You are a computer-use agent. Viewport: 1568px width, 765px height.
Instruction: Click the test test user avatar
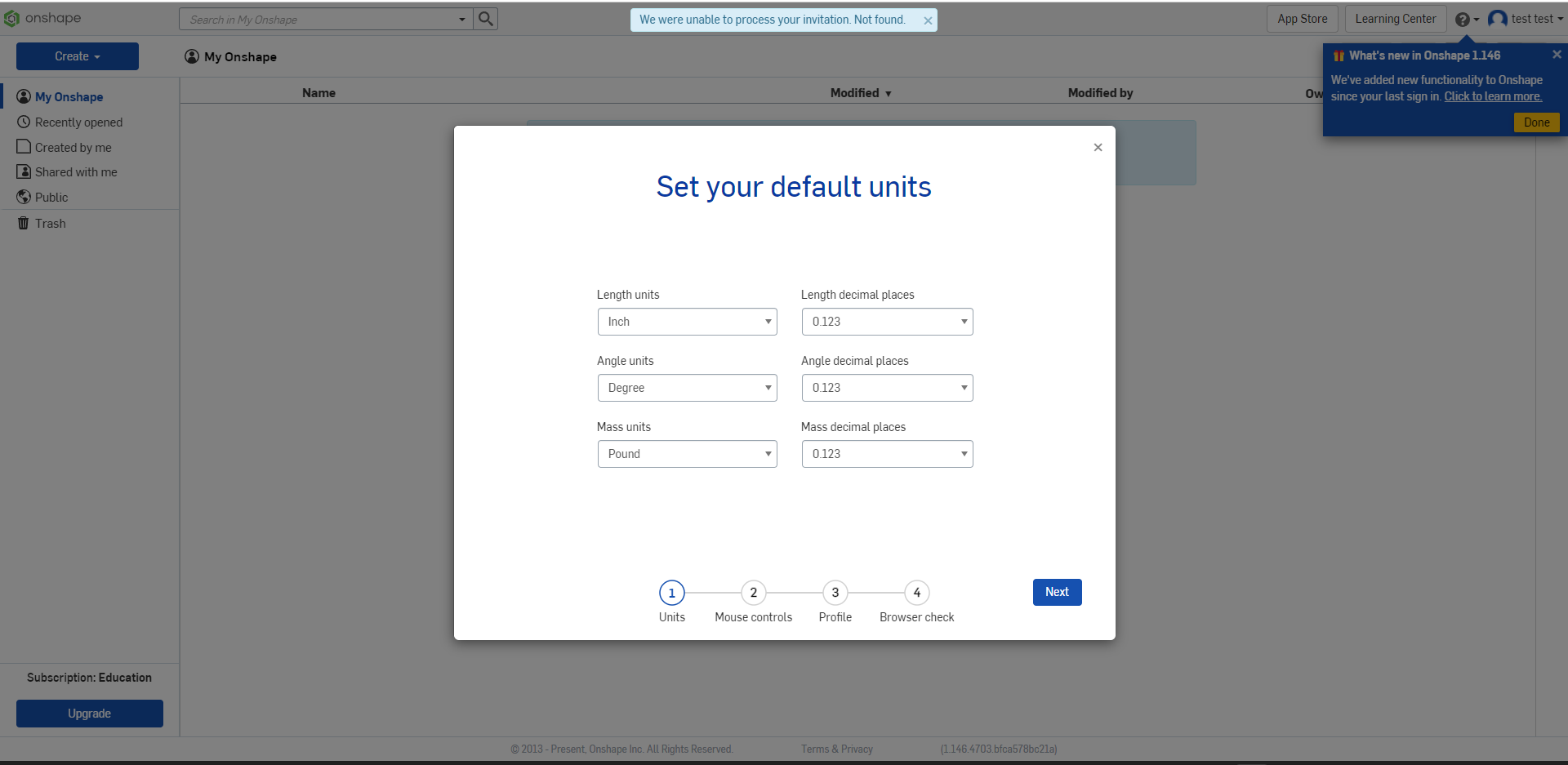point(1499,18)
